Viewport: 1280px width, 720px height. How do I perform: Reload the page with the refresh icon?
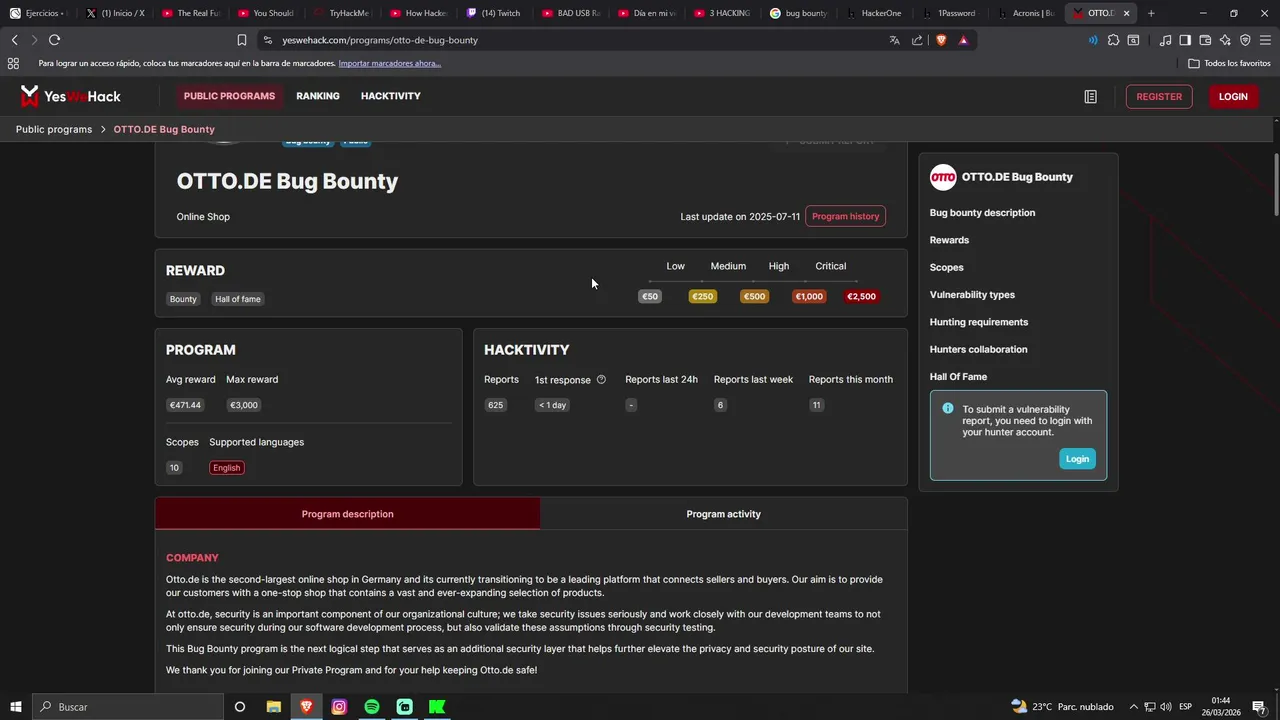point(54,40)
